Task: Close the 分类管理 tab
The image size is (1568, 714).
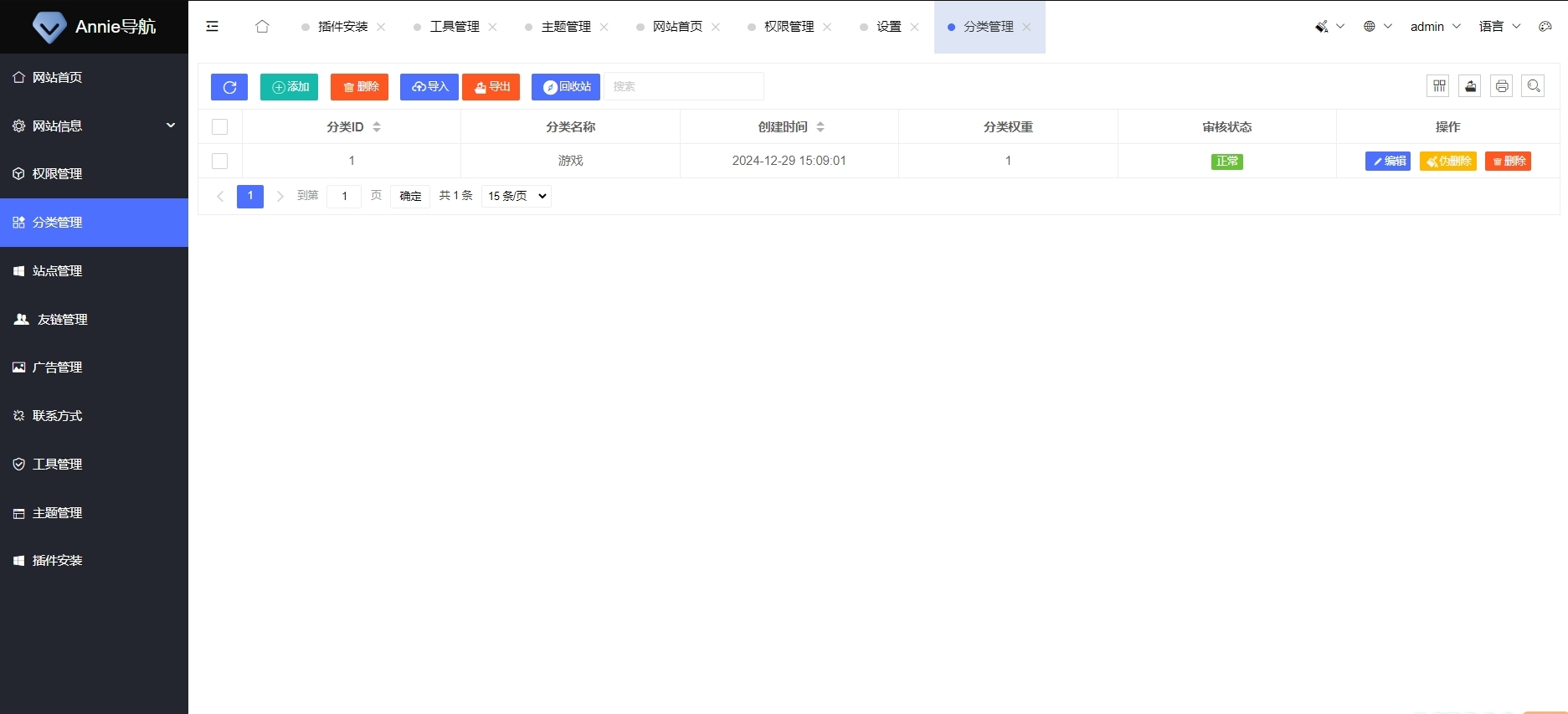Action: tap(1026, 27)
